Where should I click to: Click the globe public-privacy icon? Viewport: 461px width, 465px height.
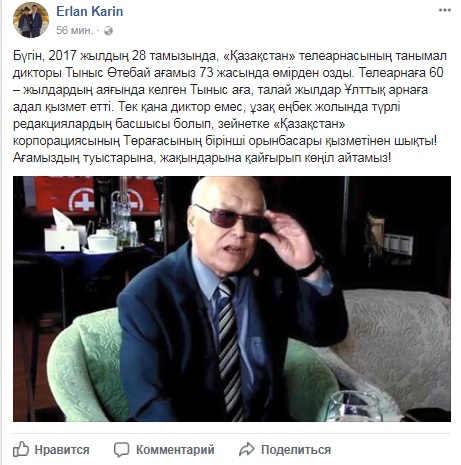(x=108, y=31)
